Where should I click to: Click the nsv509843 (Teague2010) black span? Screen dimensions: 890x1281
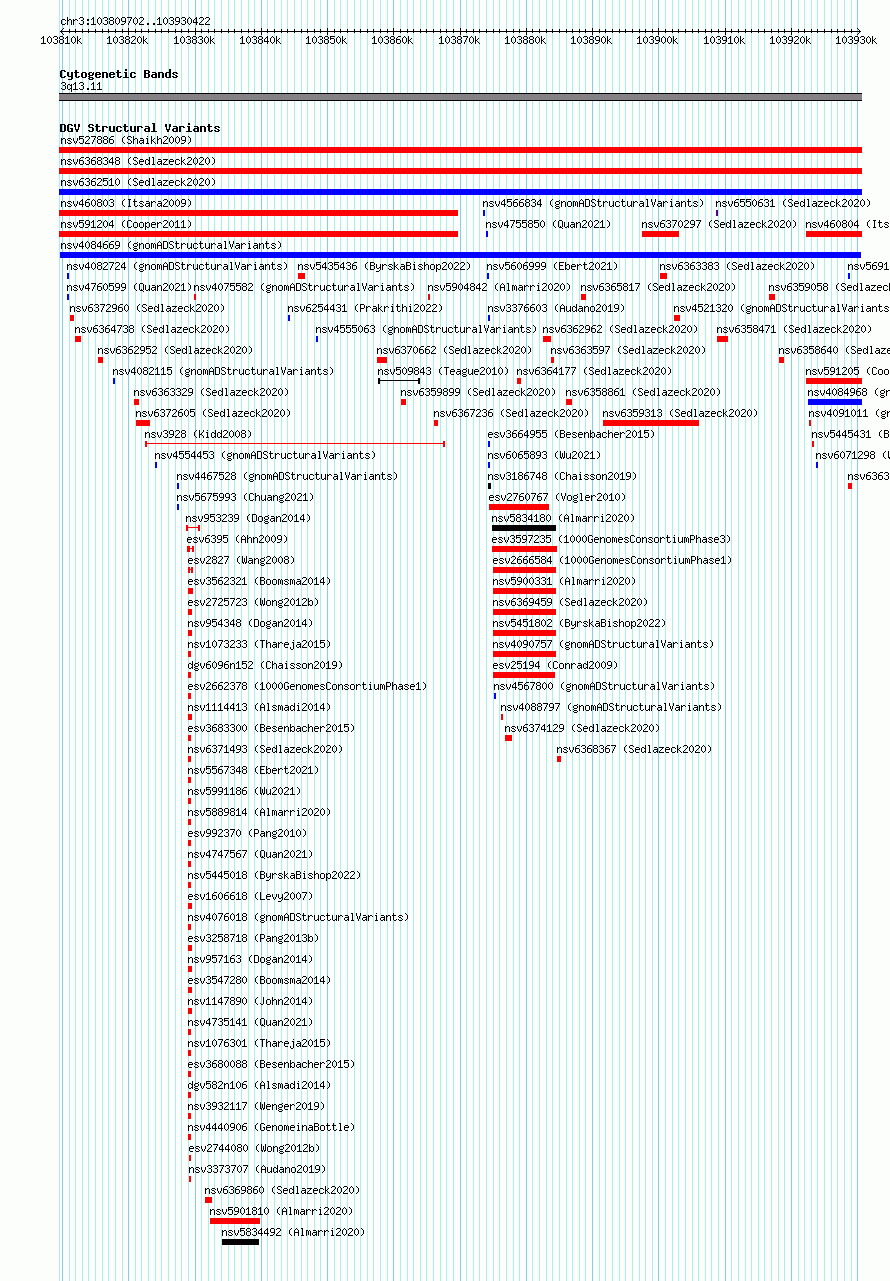(x=399, y=381)
